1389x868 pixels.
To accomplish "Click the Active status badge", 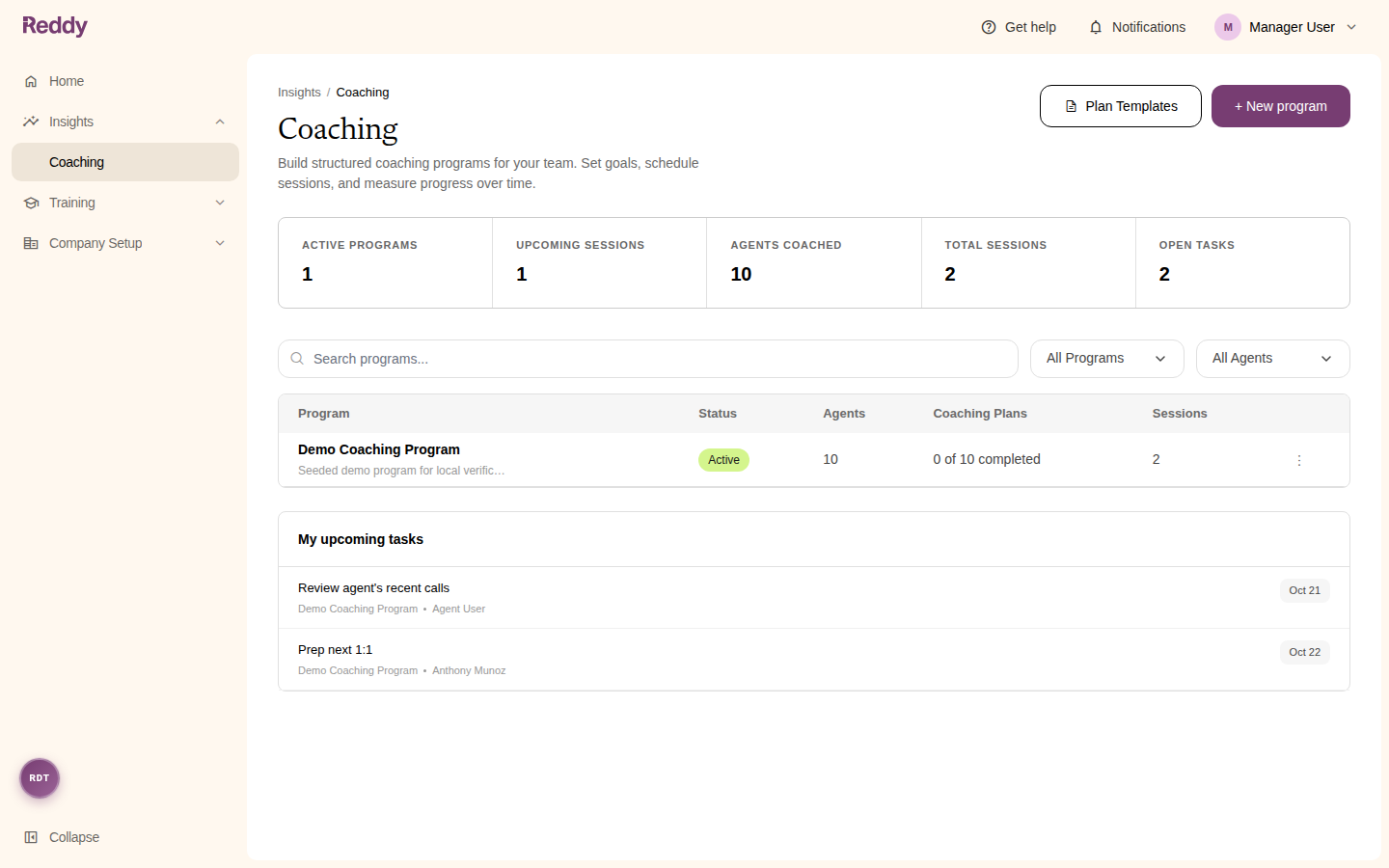I will 723,460.
